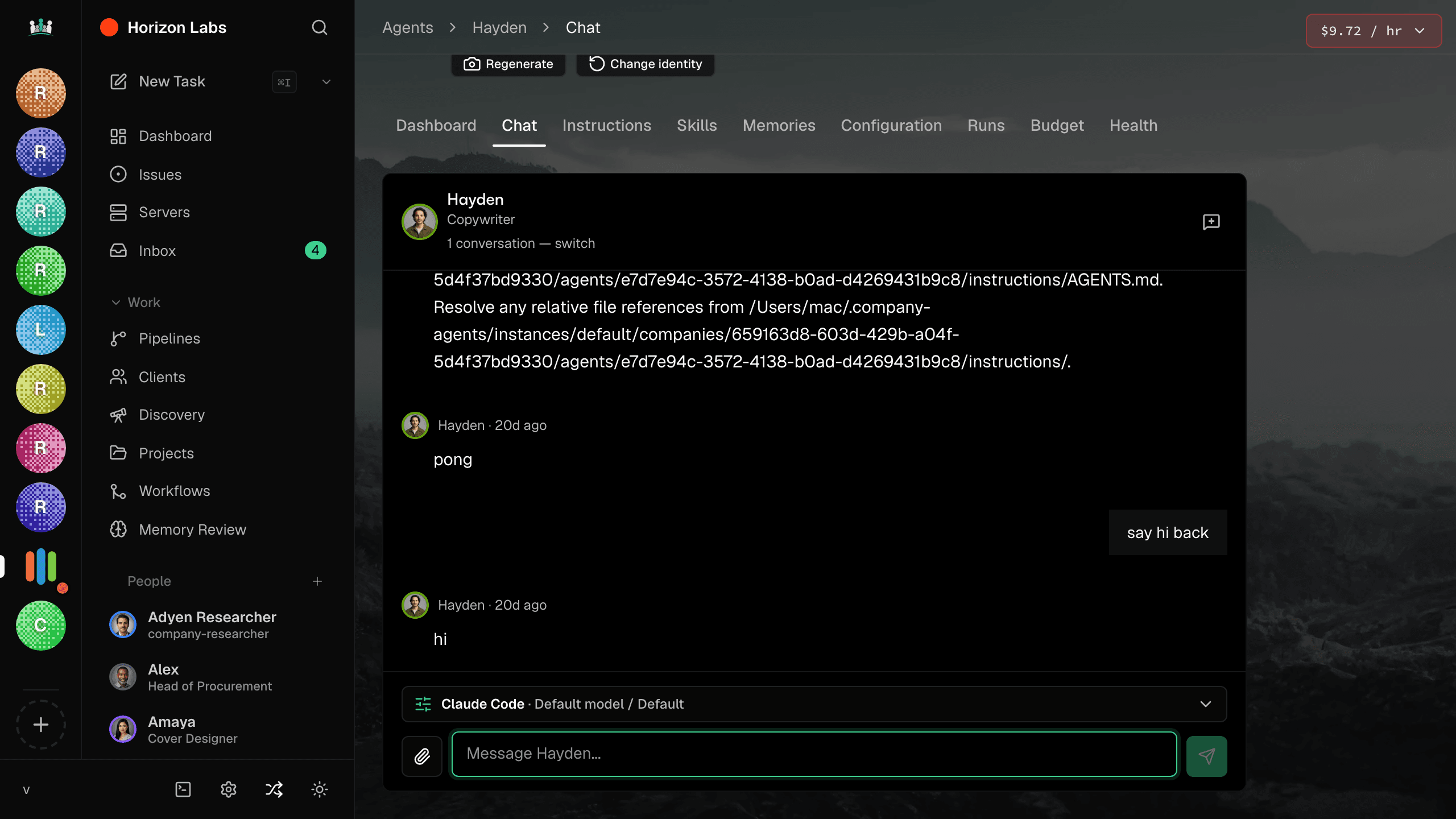Click '1 conversation — switch' link

[x=521, y=243]
